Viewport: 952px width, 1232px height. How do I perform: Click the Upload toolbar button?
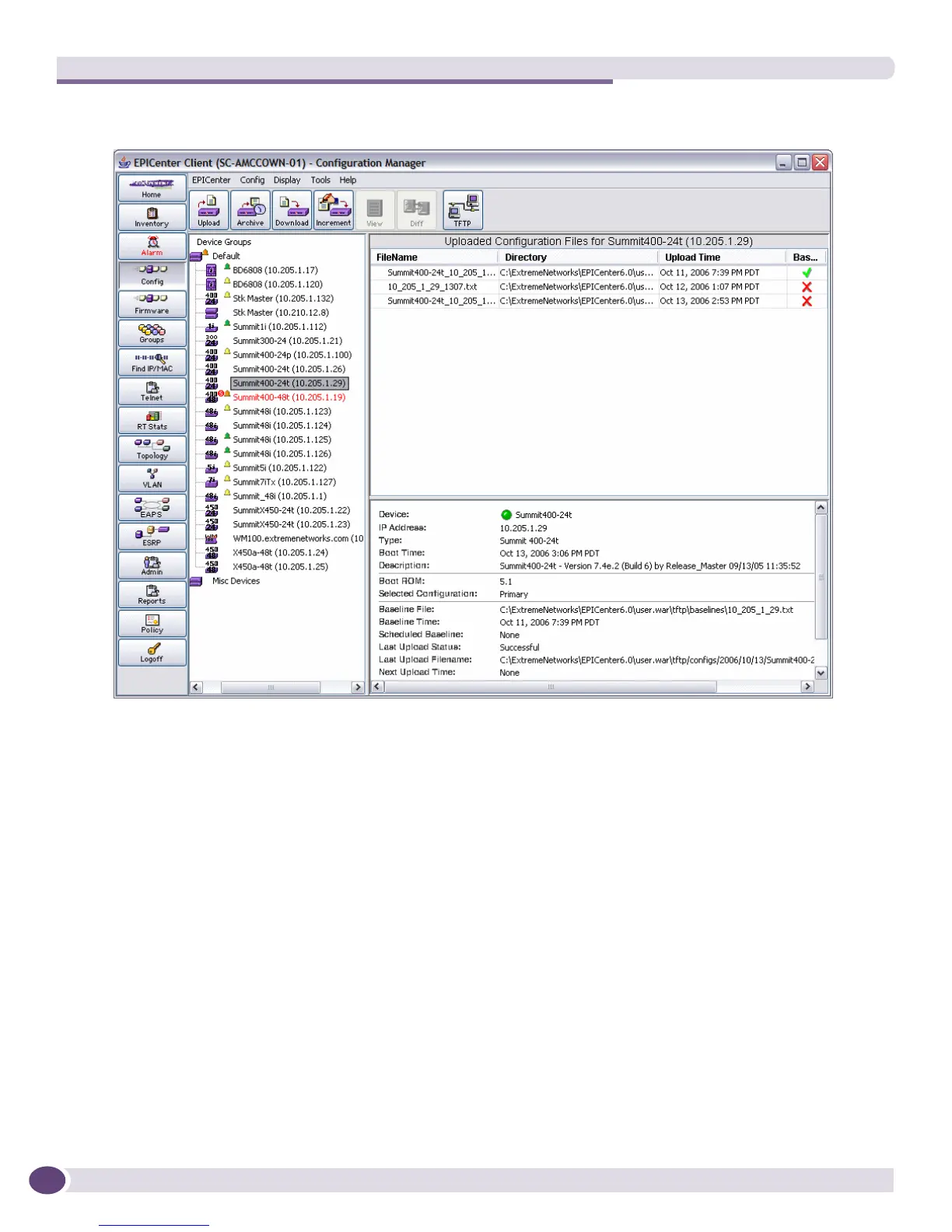coord(209,210)
